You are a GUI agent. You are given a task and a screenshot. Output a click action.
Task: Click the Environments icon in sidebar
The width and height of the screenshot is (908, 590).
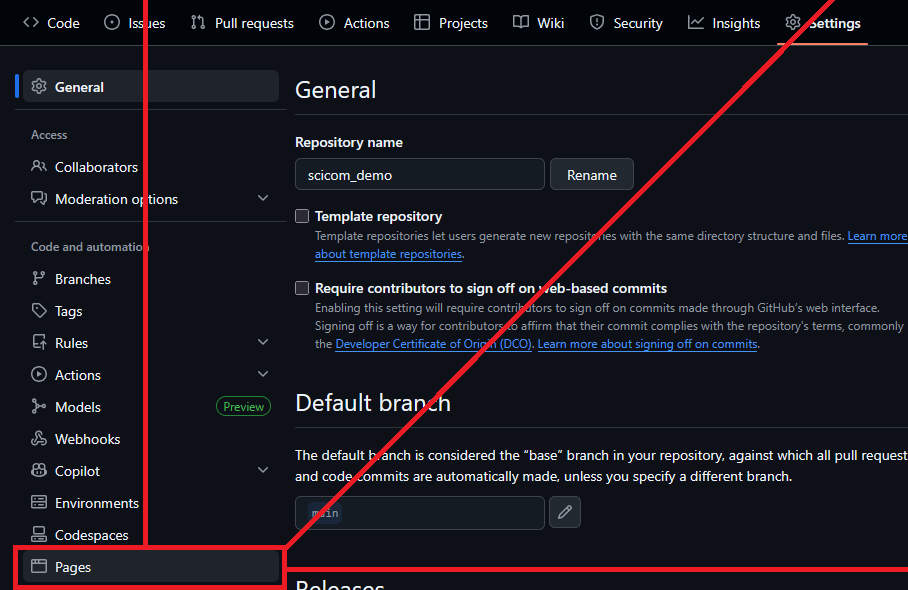tap(39, 503)
